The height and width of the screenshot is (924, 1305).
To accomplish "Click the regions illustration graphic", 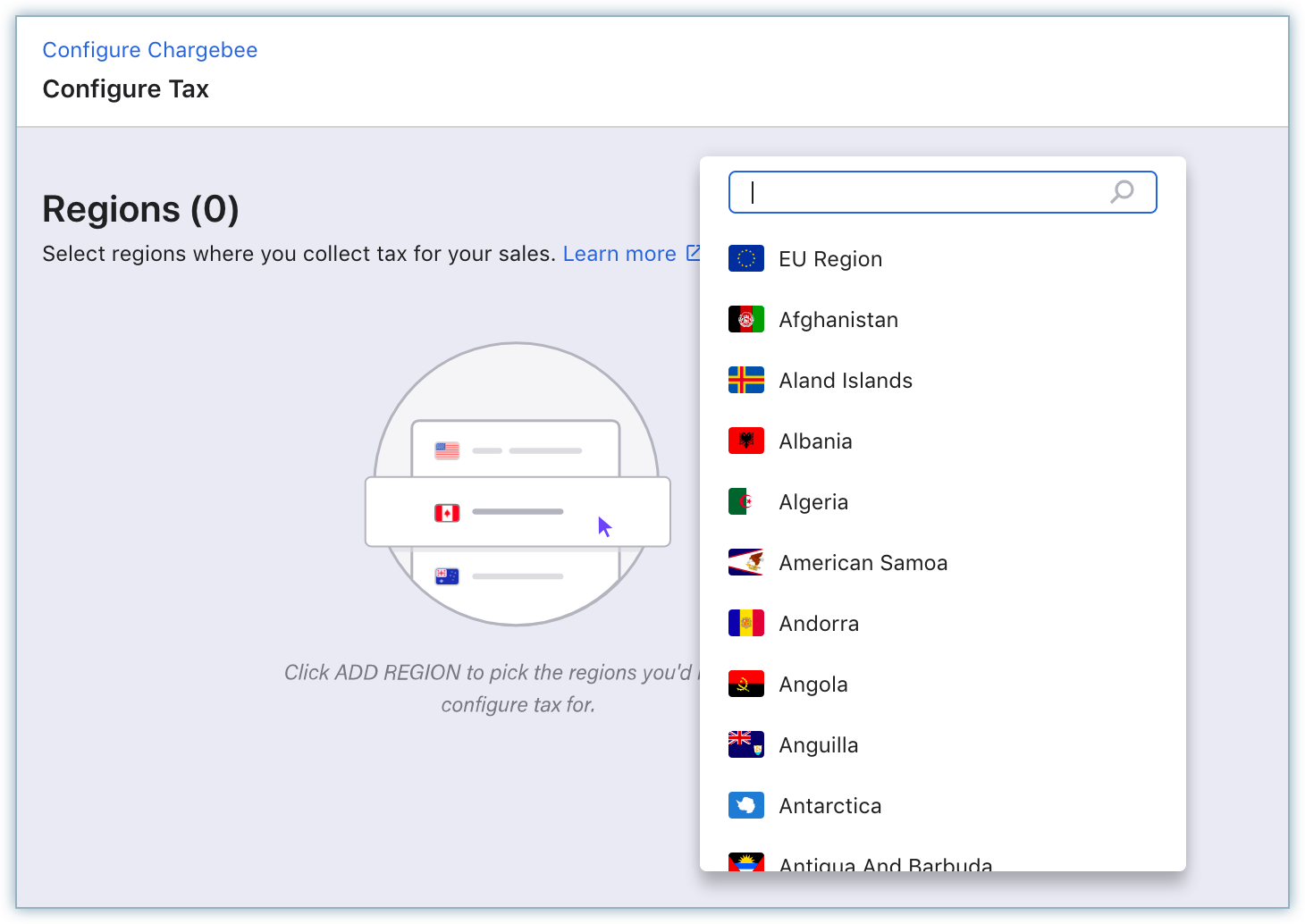I will point(518,484).
